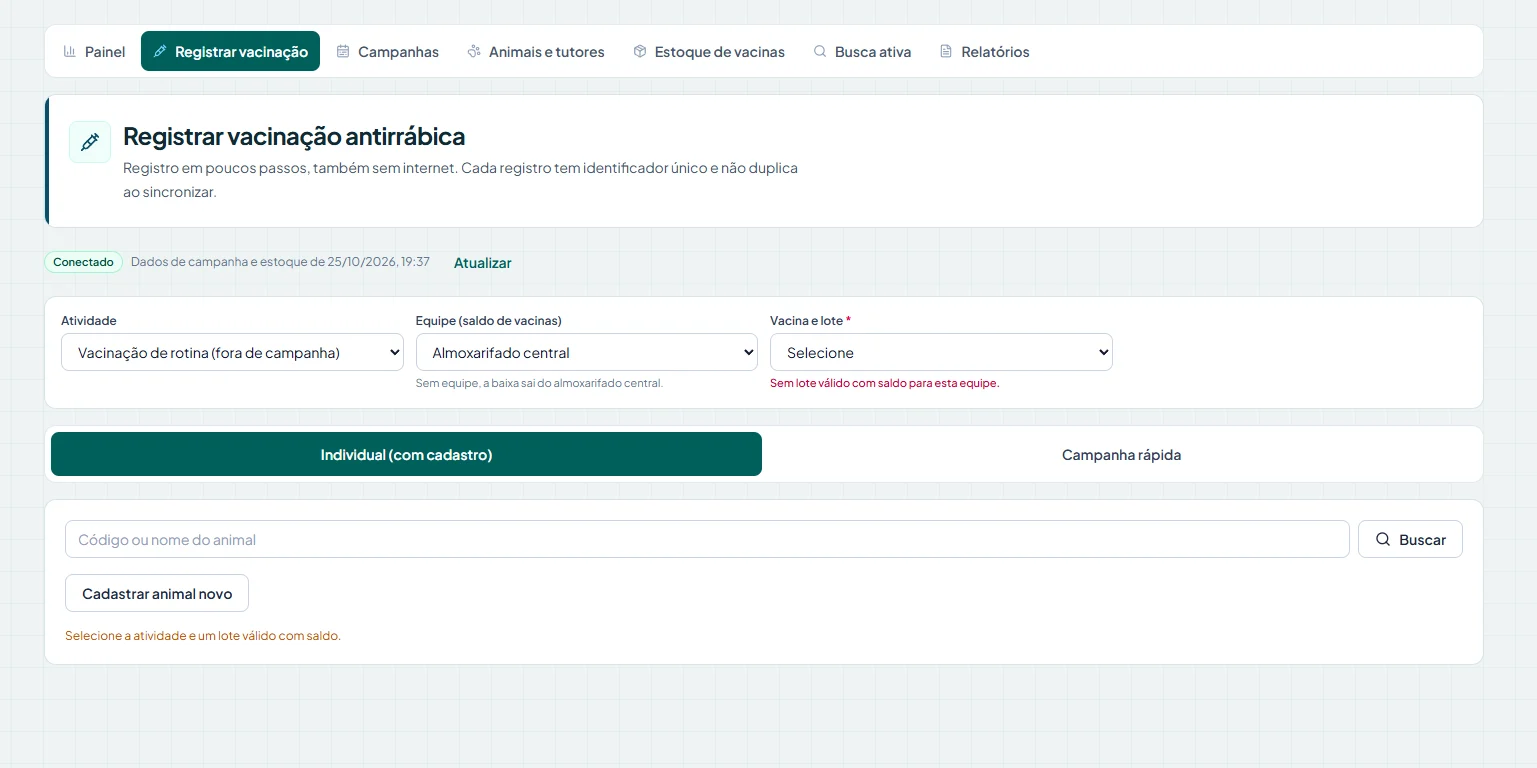
Task: Open the Relatórios tab
Action: [x=984, y=51]
